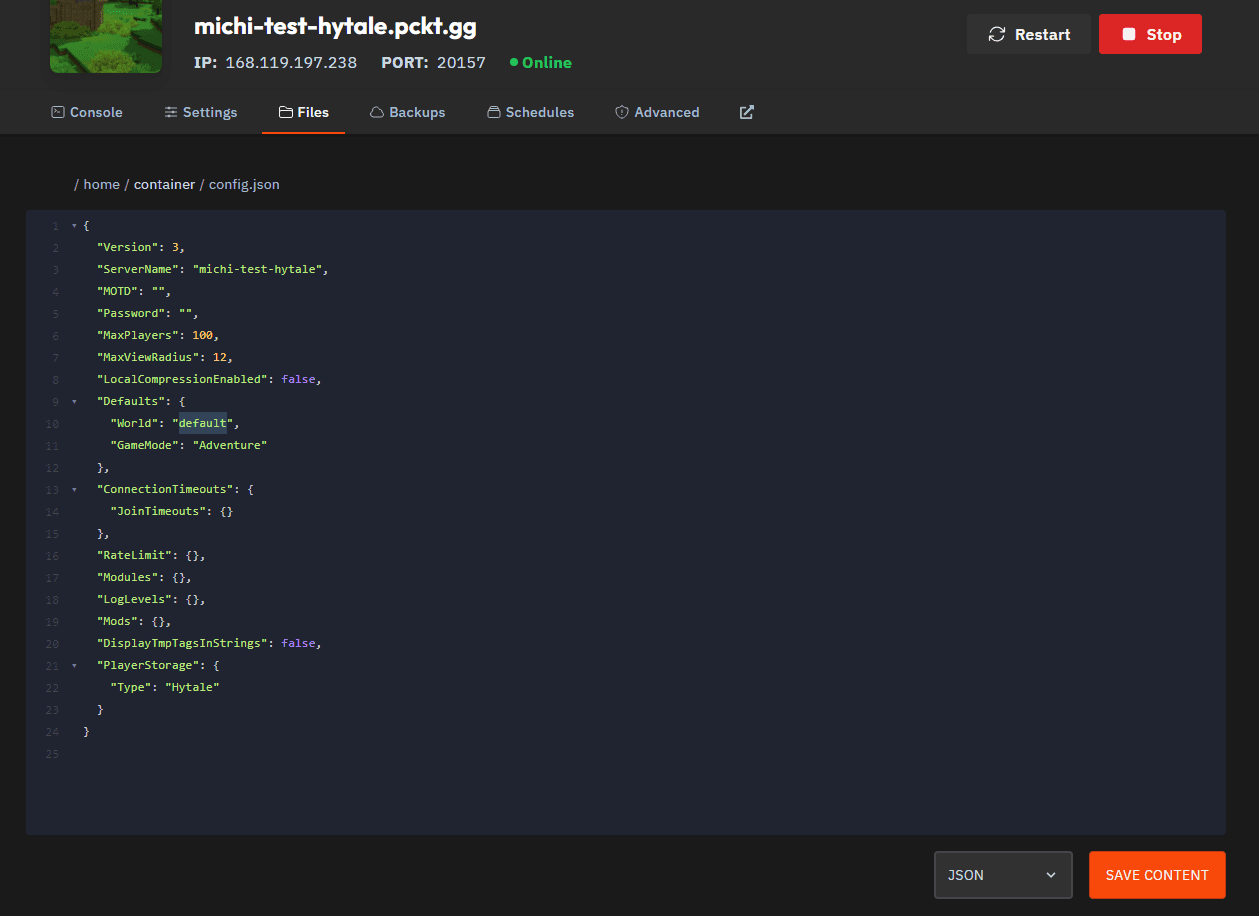Open the JSON file-type dropdown
1259x916 pixels.
tap(1003, 875)
